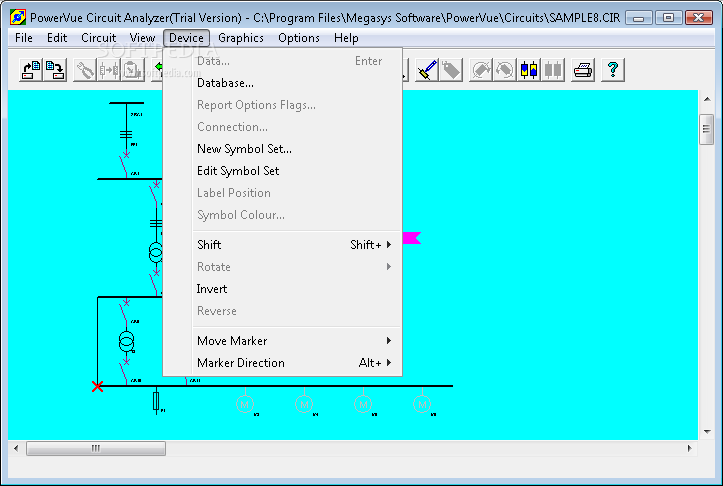Click the first greyed-out rotate device icon
Image resolution: width=723 pixels, height=486 pixels.
coord(481,70)
